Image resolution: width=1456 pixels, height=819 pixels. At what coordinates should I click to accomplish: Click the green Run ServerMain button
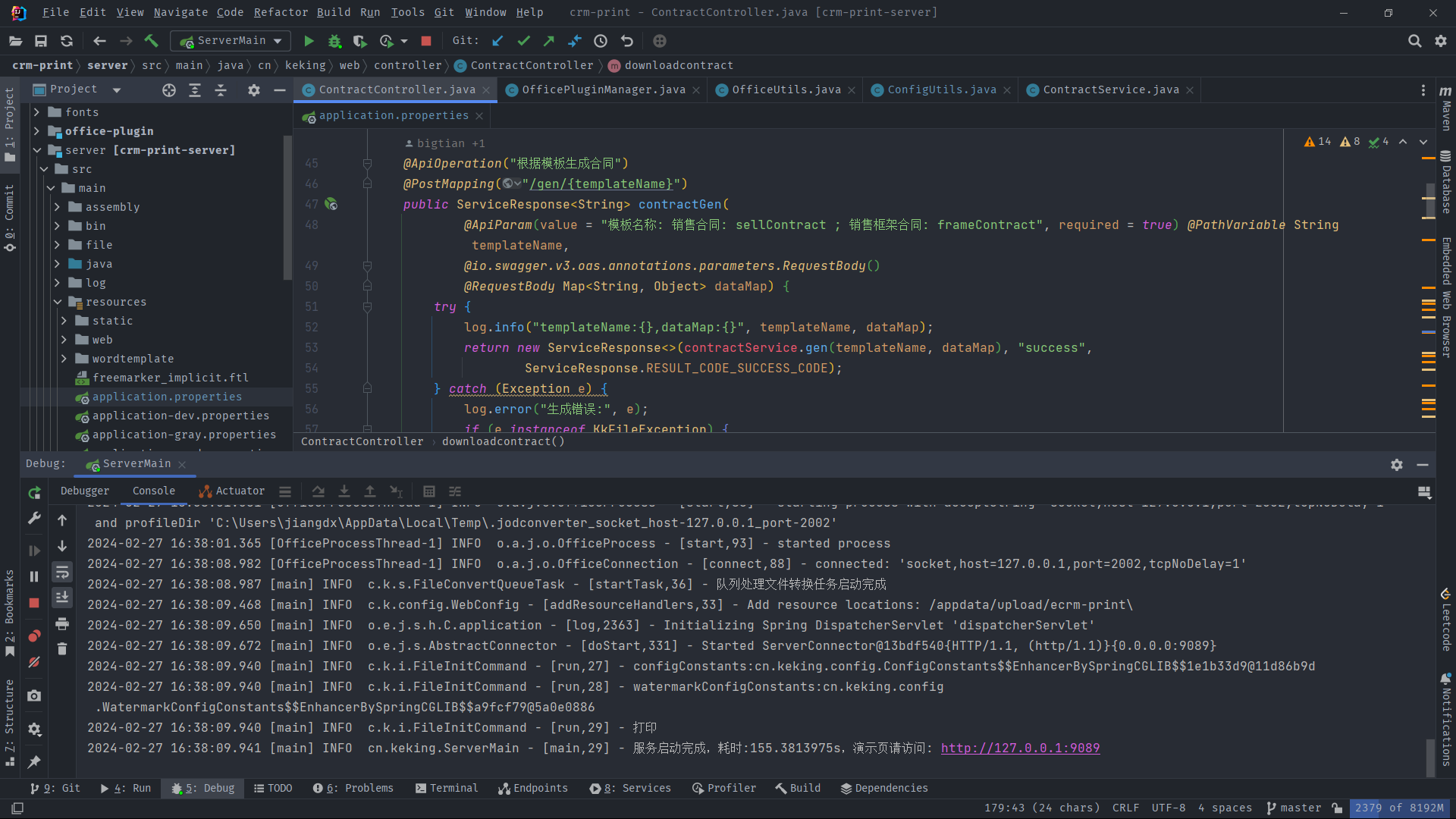(x=309, y=41)
